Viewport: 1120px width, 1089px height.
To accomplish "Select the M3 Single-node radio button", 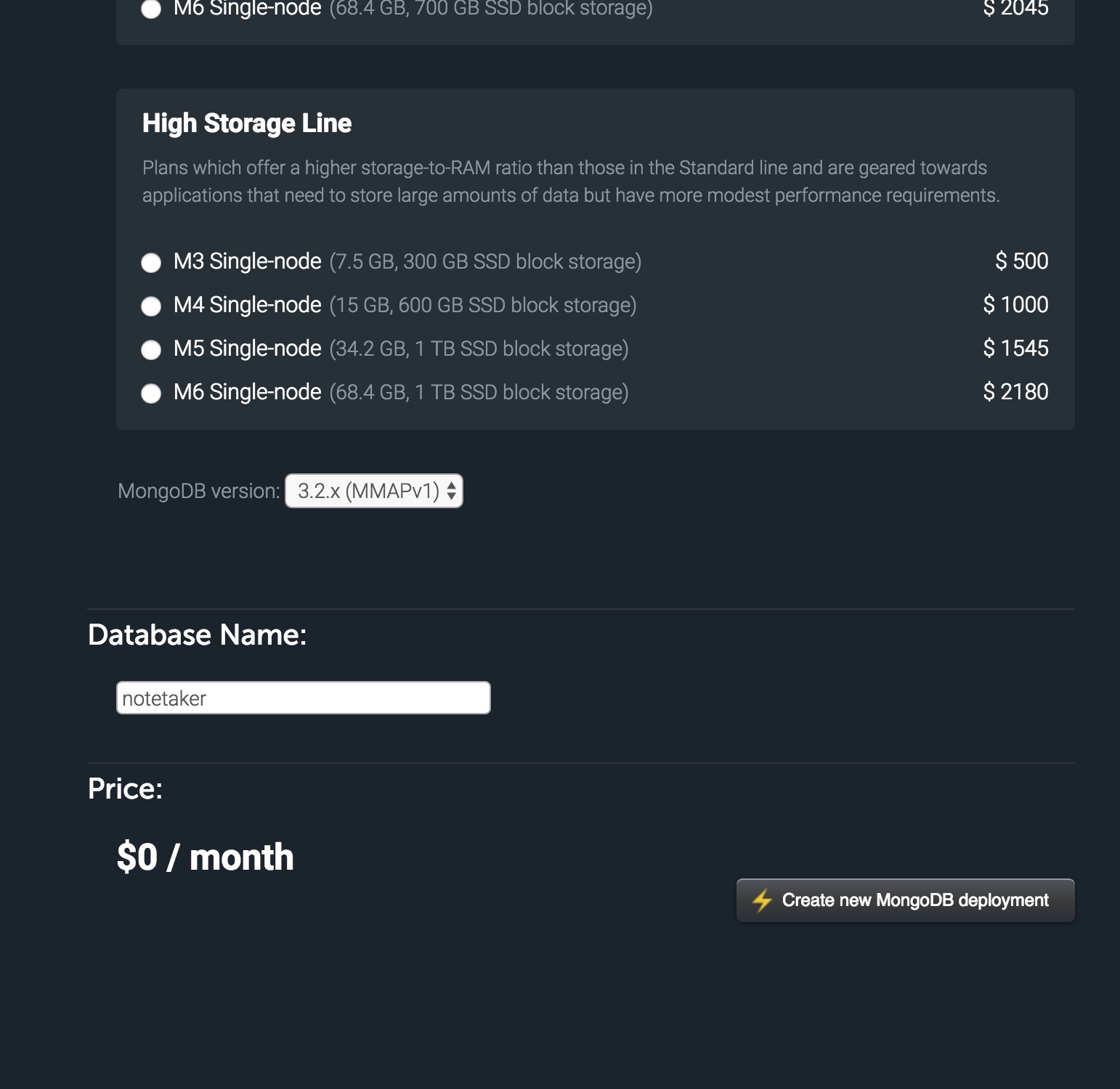I will [x=151, y=263].
